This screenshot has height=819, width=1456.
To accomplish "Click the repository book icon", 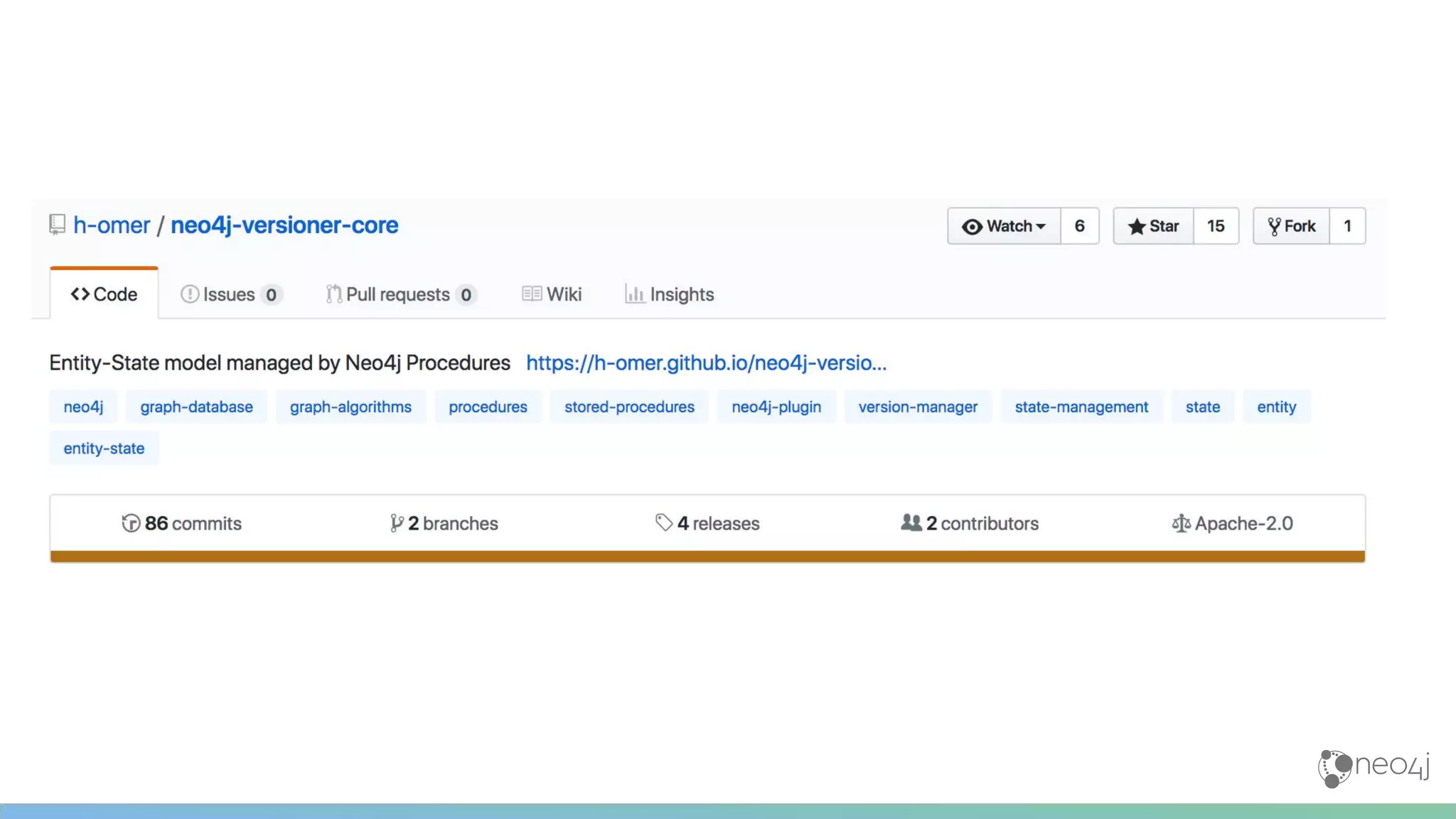I will 58,225.
